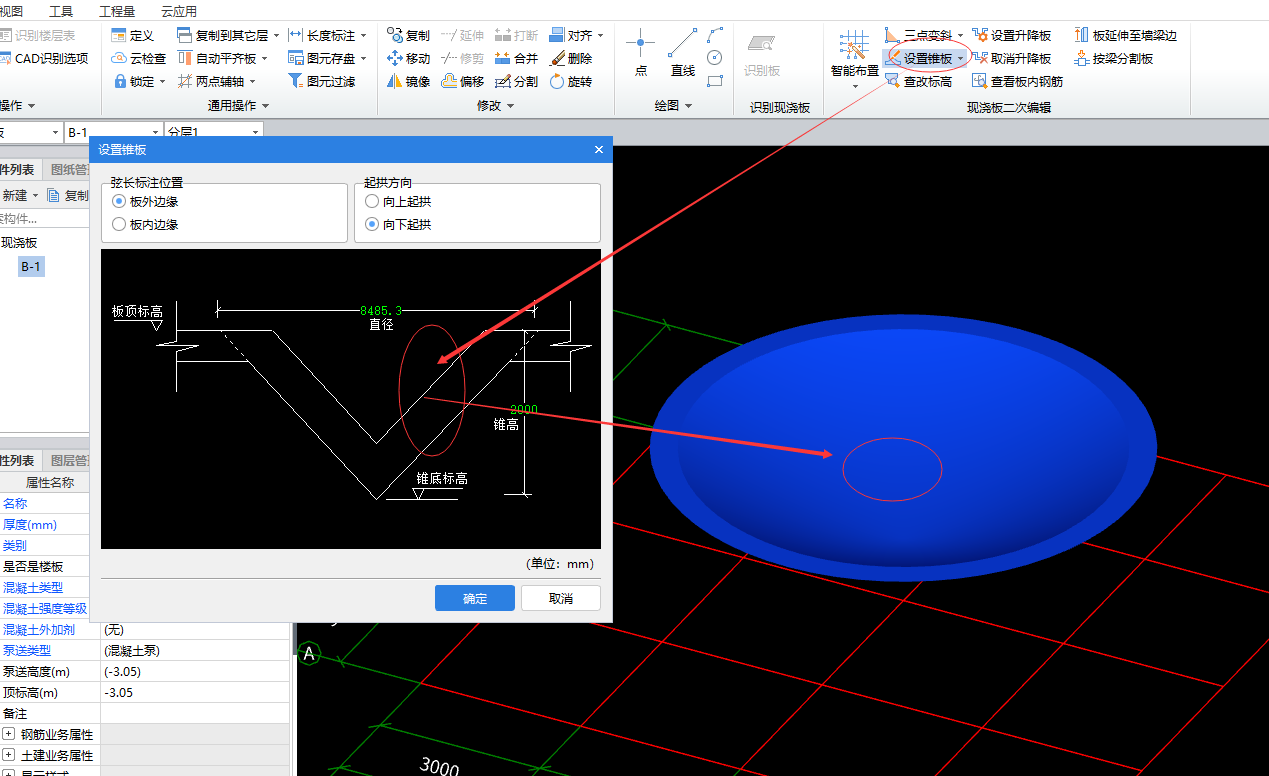Open dropdown arrow beside 锁定

pyautogui.click(x=163, y=82)
